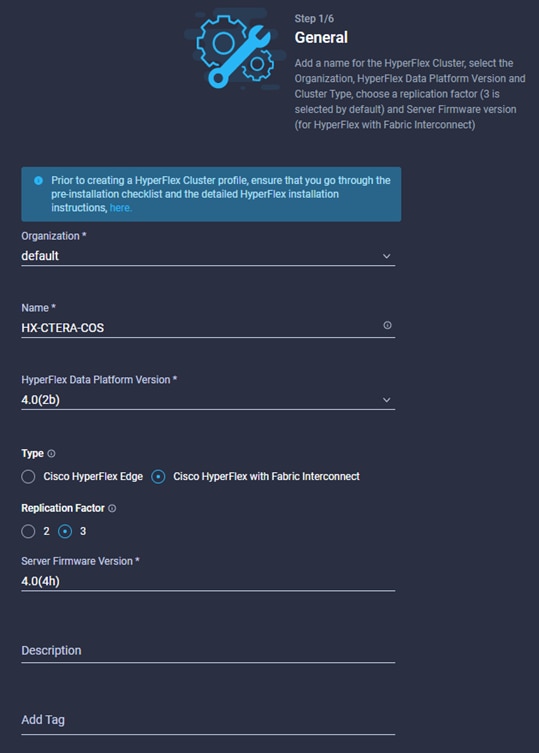Click the General step heading
This screenshot has width=539, height=753.
point(321,37)
